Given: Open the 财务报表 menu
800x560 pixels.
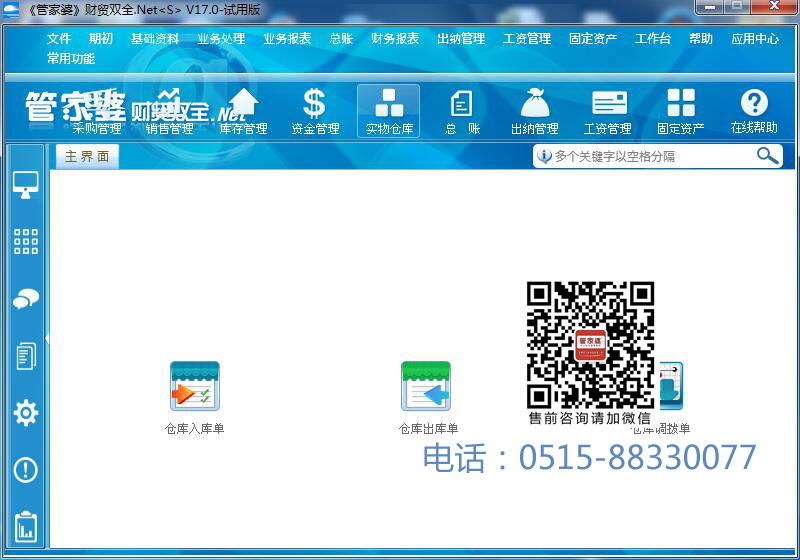Looking at the screenshot, I should [x=395, y=39].
